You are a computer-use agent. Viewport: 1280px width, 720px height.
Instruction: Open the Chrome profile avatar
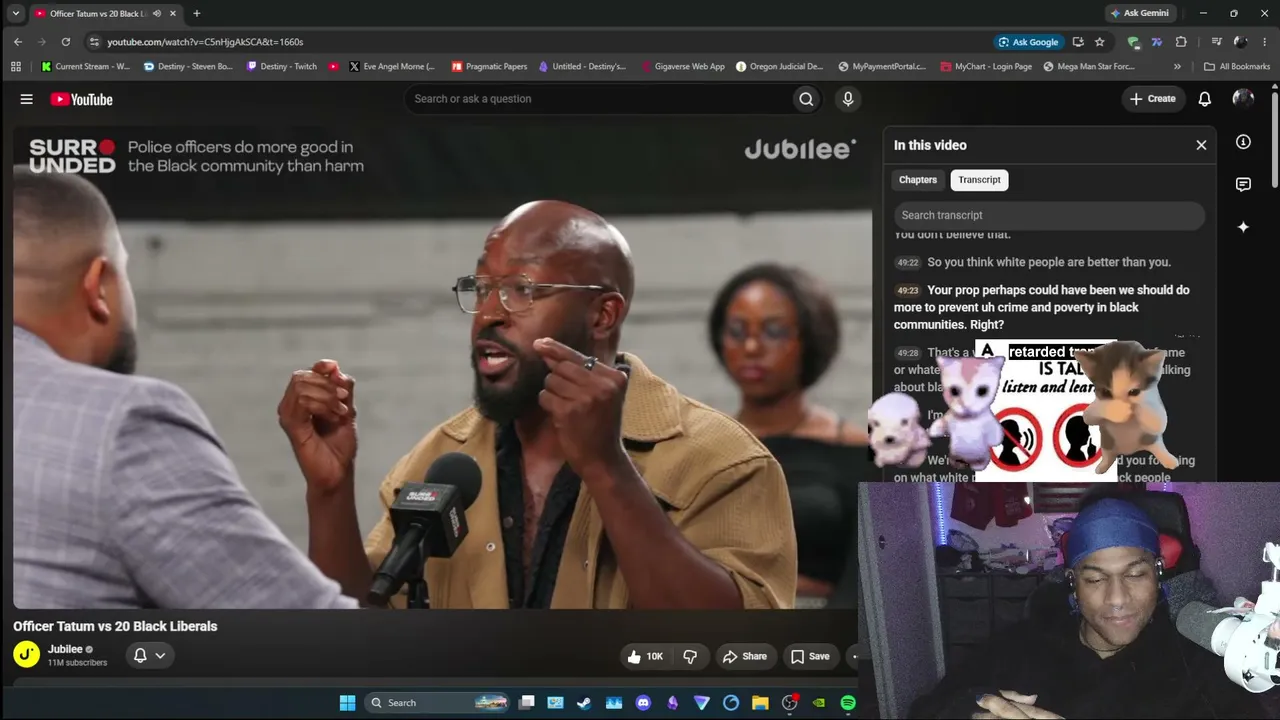[x=1241, y=42]
